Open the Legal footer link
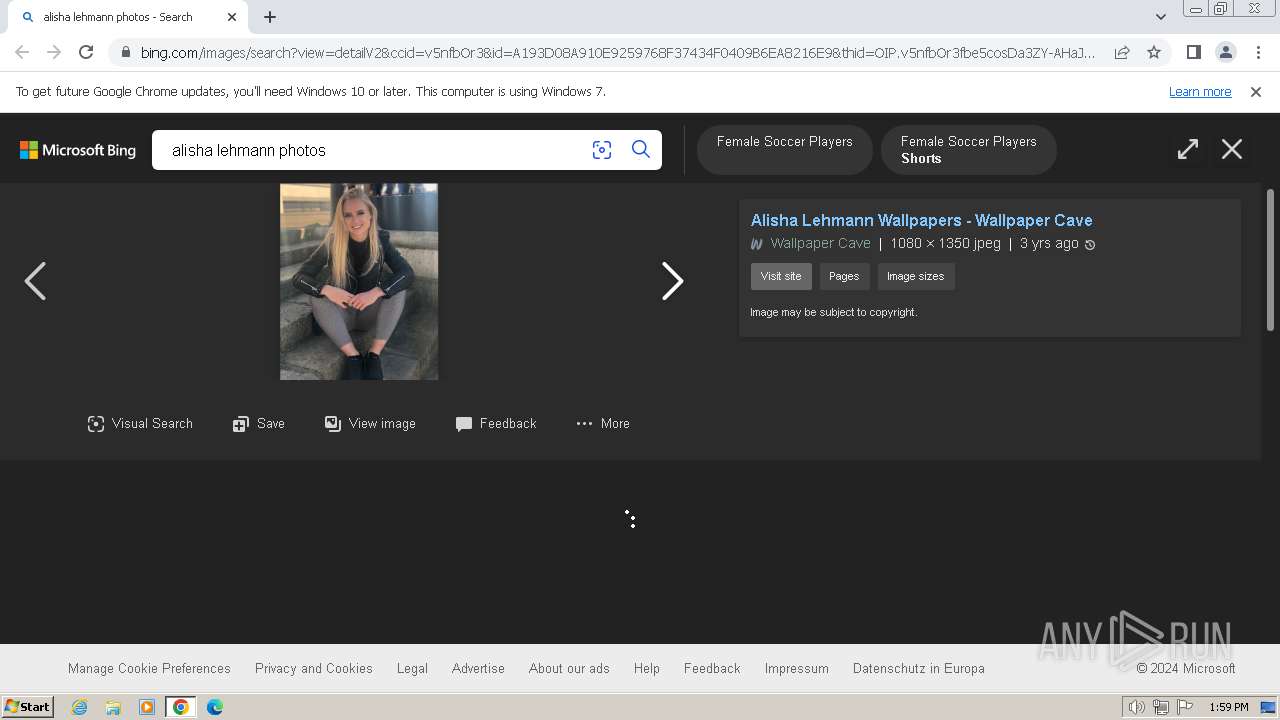The width and height of the screenshot is (1280, 720). click(x=412, y=669)
